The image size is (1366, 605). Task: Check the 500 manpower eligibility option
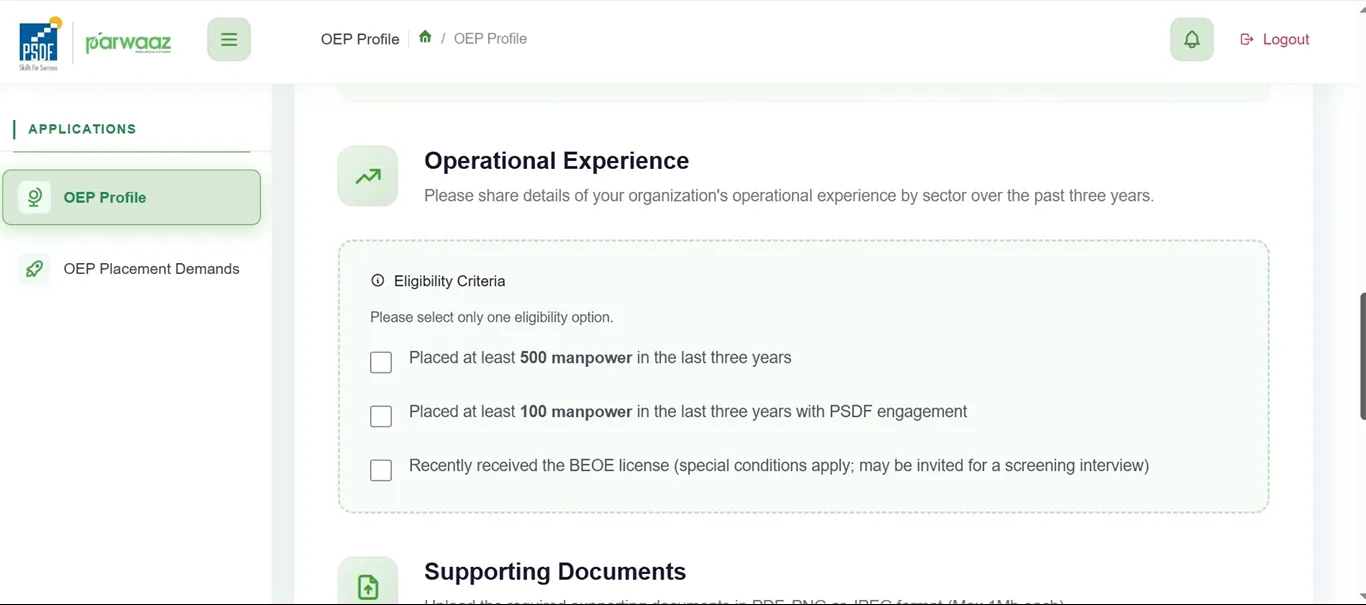pyautogui.click(x=381, y=362)
